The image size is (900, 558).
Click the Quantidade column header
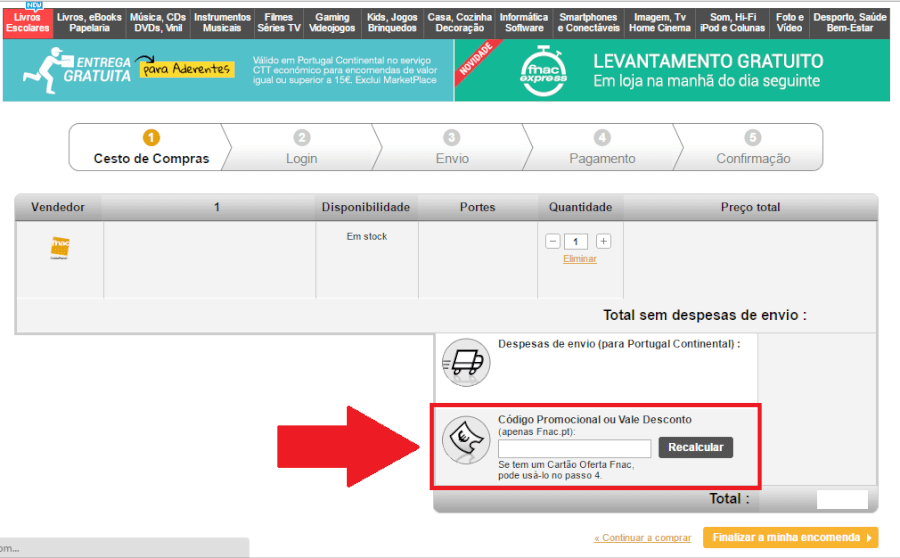coord(580,207)
